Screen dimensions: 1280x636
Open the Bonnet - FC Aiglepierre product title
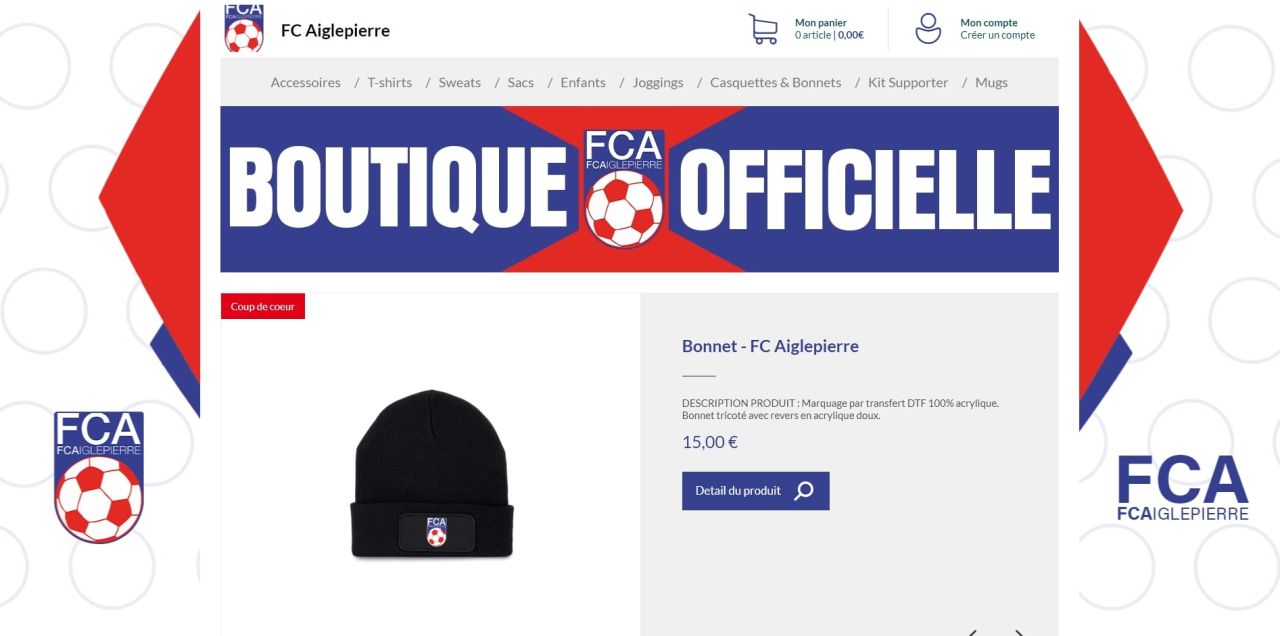click(770, 346)
